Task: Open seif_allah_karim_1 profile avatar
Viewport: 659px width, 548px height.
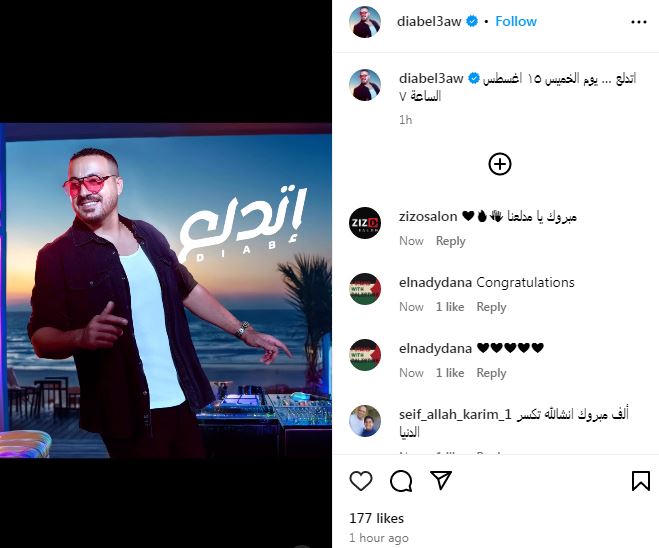Action: pyautogui.click(x=365, y=421)
